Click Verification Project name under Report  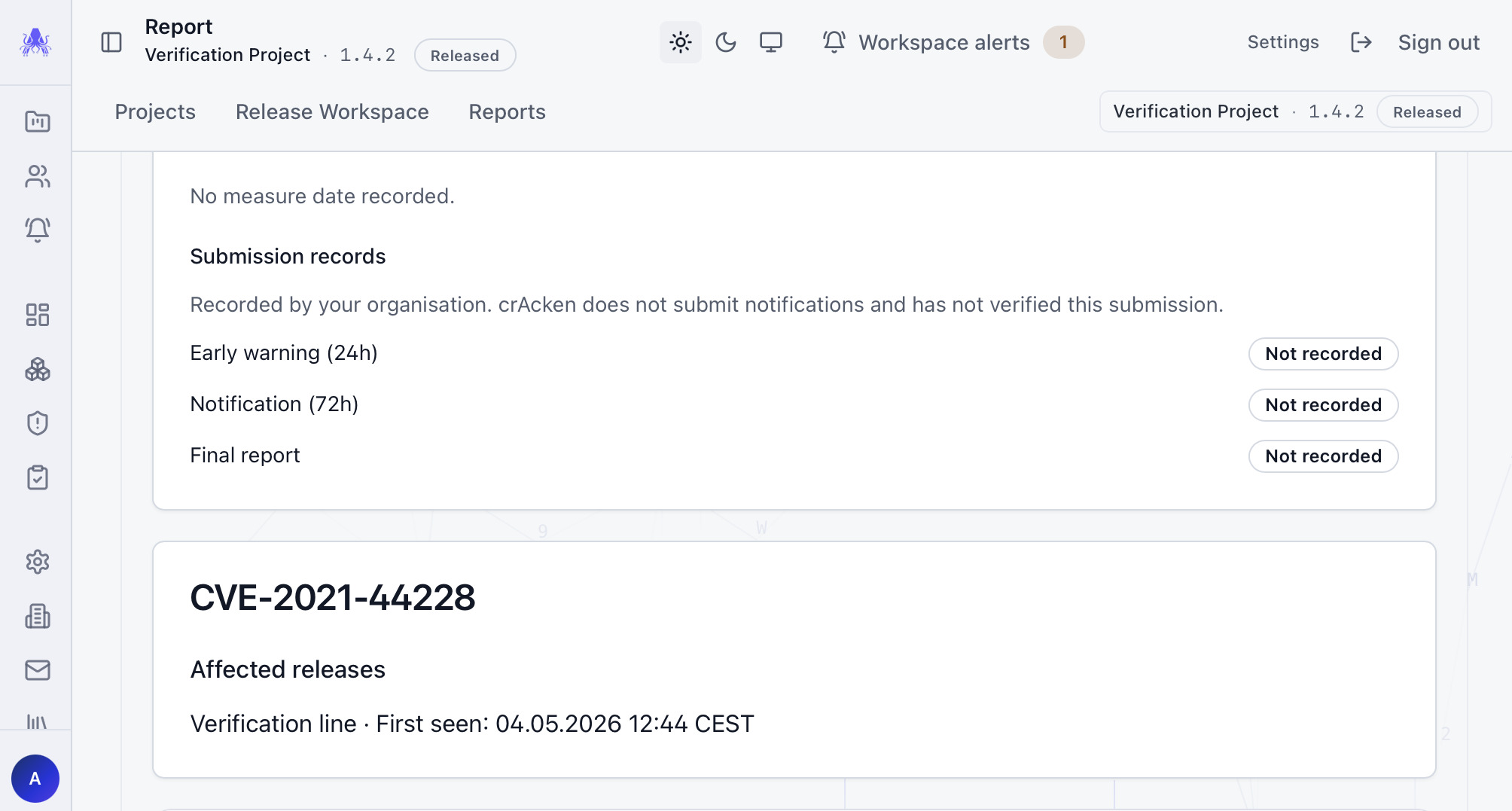click(227, 55)
